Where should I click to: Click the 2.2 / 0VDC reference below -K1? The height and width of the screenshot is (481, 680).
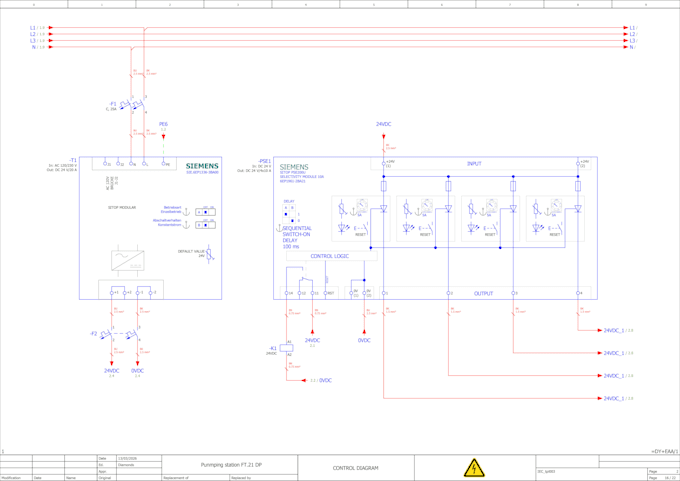[x=321, y=380]
